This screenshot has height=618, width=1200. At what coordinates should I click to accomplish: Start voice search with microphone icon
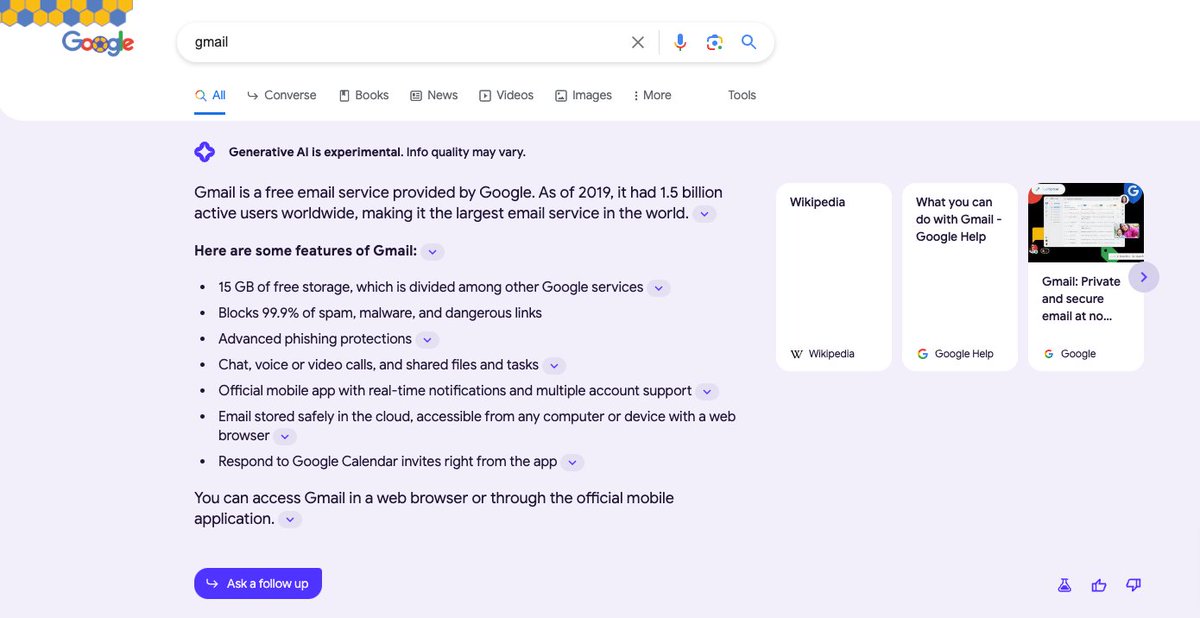coord(680,42)
